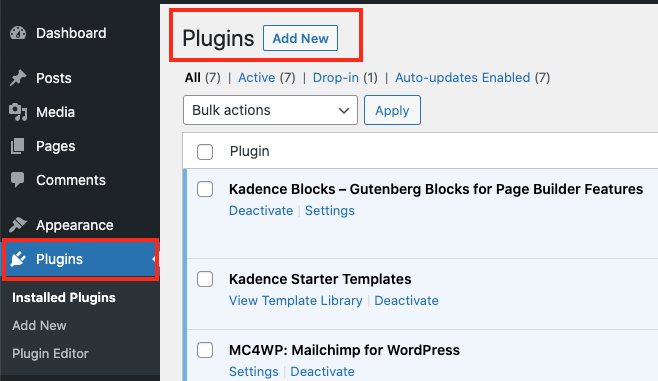Toggle the select-all Plugin header checkbox
The width and height of the screenshot is (658, 381).
pos(205,152)
